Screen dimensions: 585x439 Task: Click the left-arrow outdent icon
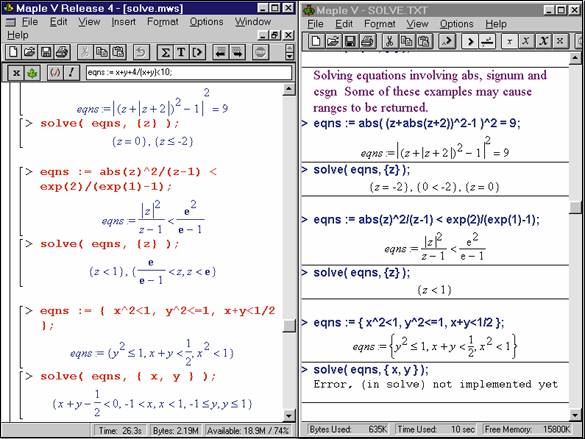click(x=220, y=52)
